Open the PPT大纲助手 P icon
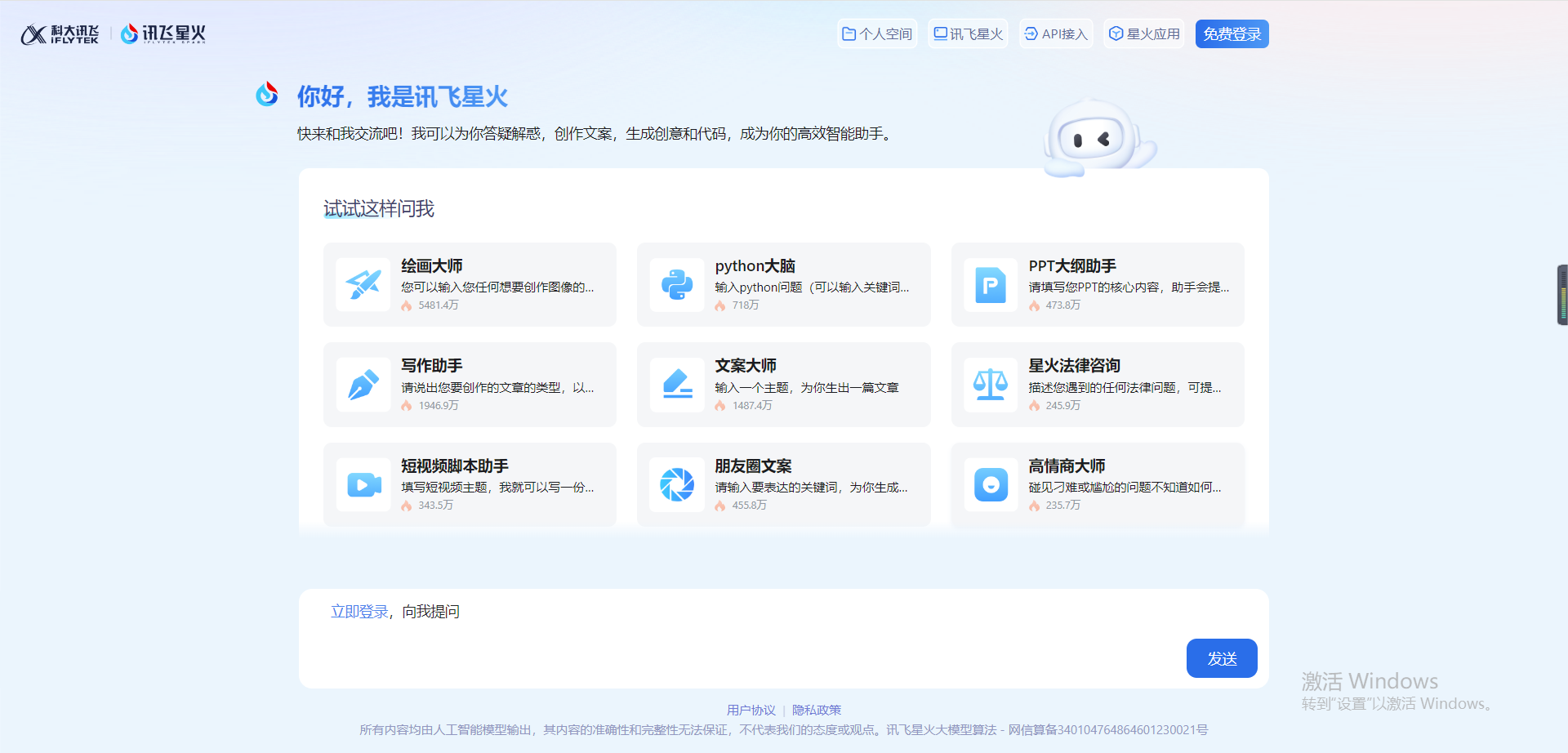The width and height of the screenshot is (1568, 753). pyautogui.click(x=991, y=284)
